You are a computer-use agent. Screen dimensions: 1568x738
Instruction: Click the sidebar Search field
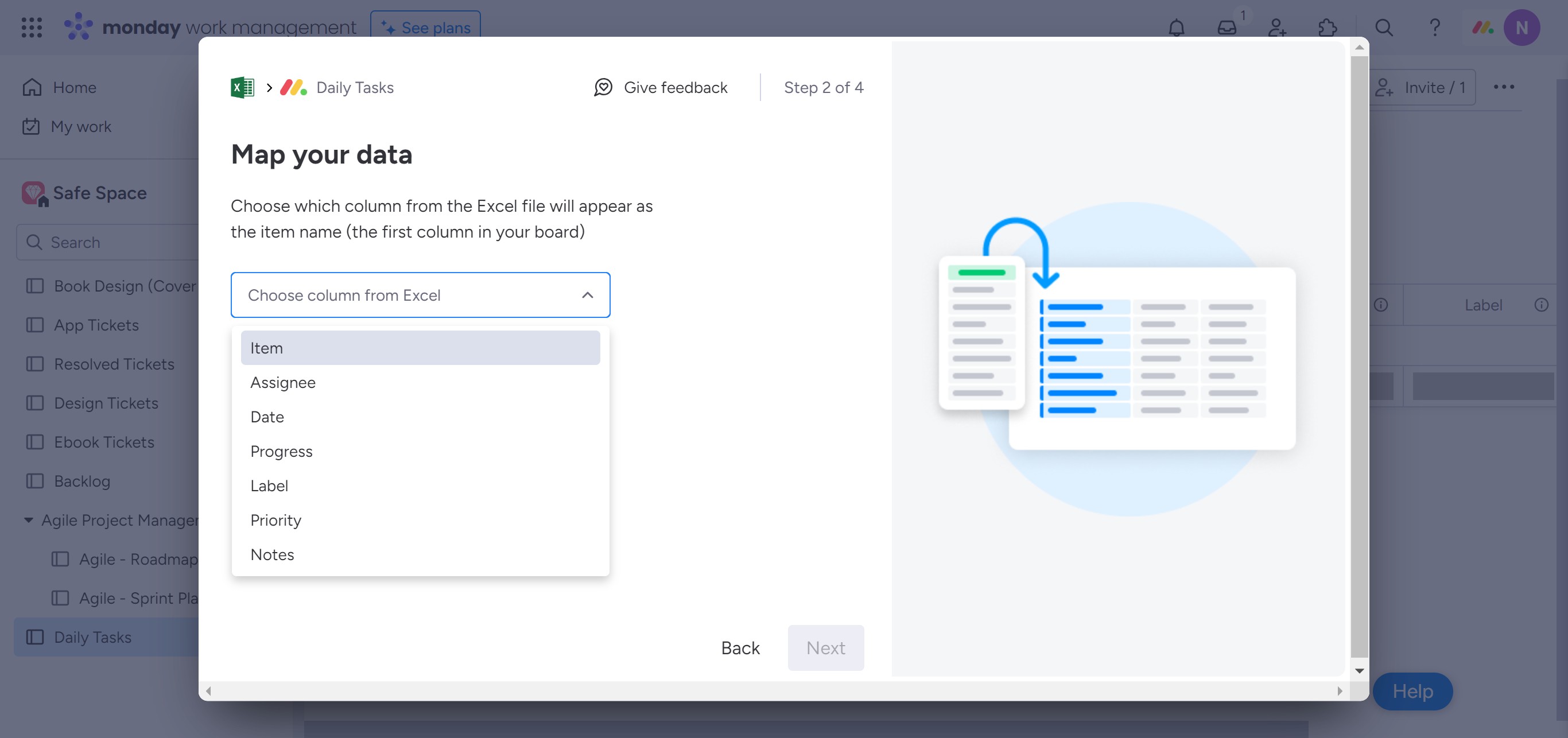[108, 242]
